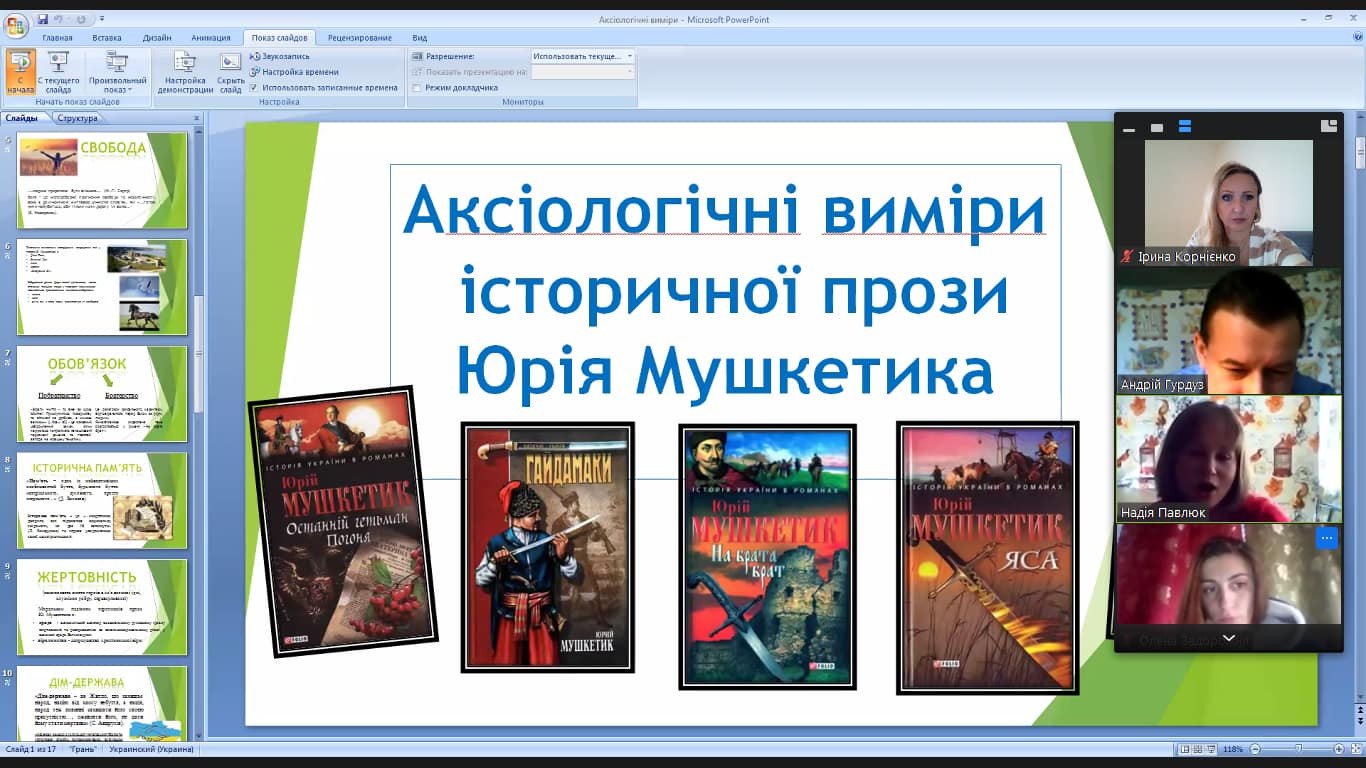Open the blue three-dots menu on bottom video

(1326, 538)
